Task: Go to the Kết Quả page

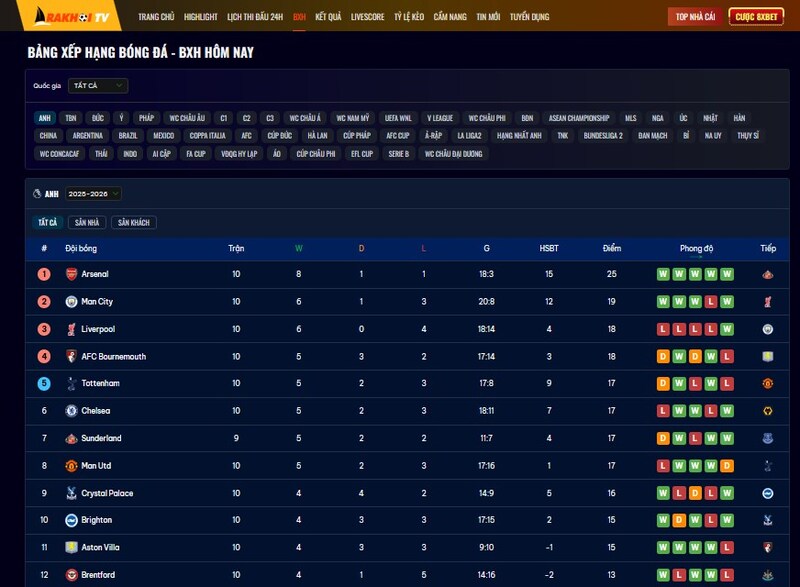Action: coord(328,17)
